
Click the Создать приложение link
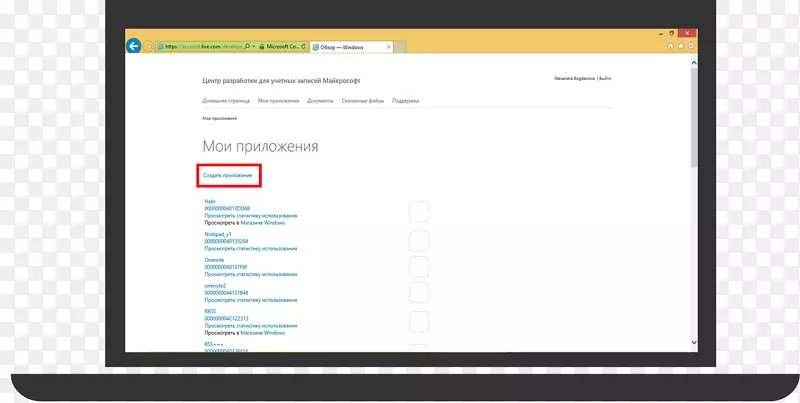pos(227,176)
